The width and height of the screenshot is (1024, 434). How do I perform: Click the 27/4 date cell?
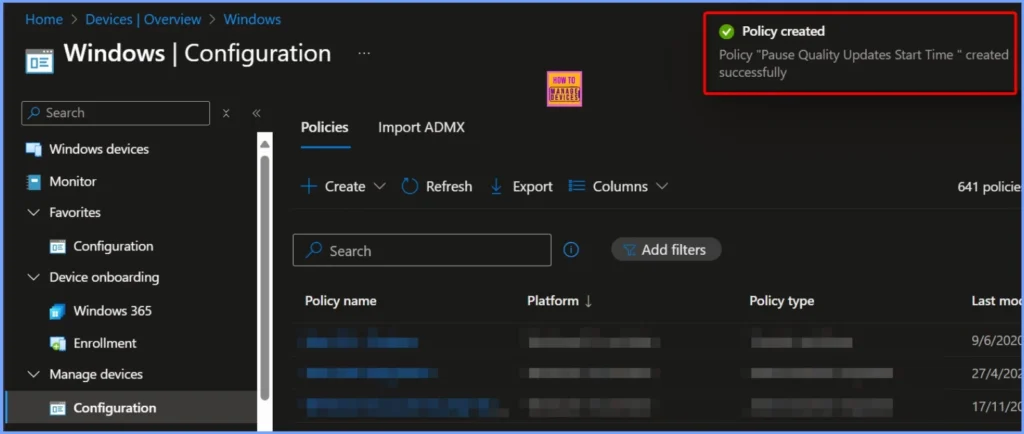pyautogui.click(x=997, y=374)
